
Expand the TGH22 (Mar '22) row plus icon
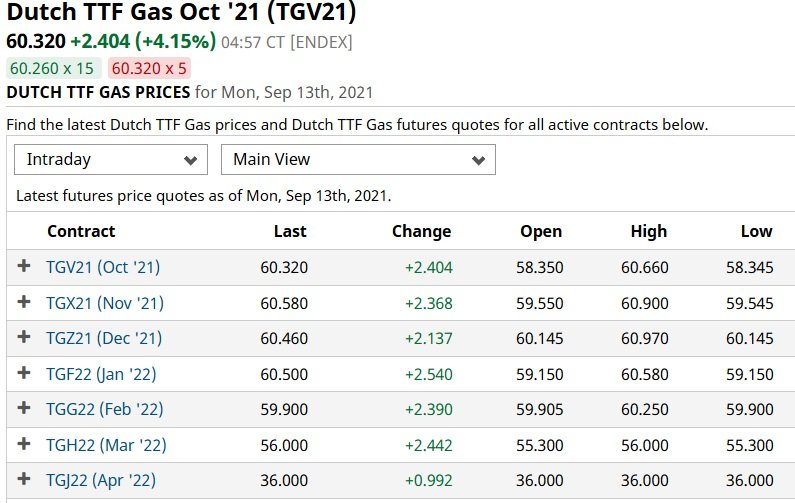[x=24, y=444]
